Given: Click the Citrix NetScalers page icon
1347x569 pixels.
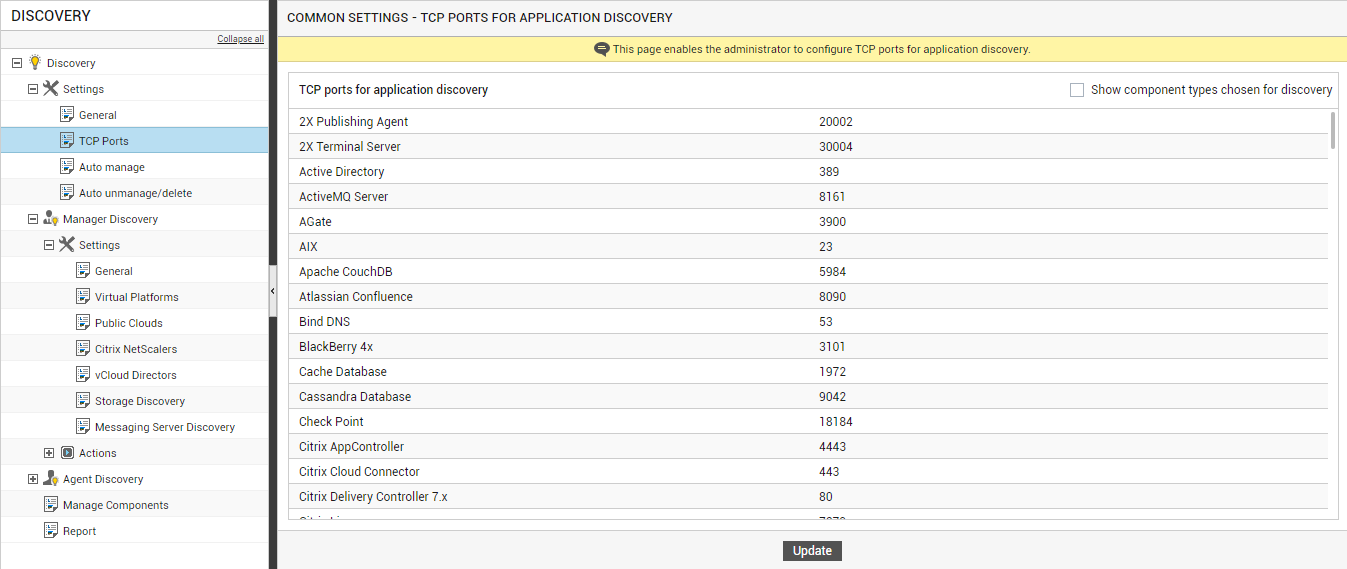Looking at the screenshot, I should tap(83, 348).
